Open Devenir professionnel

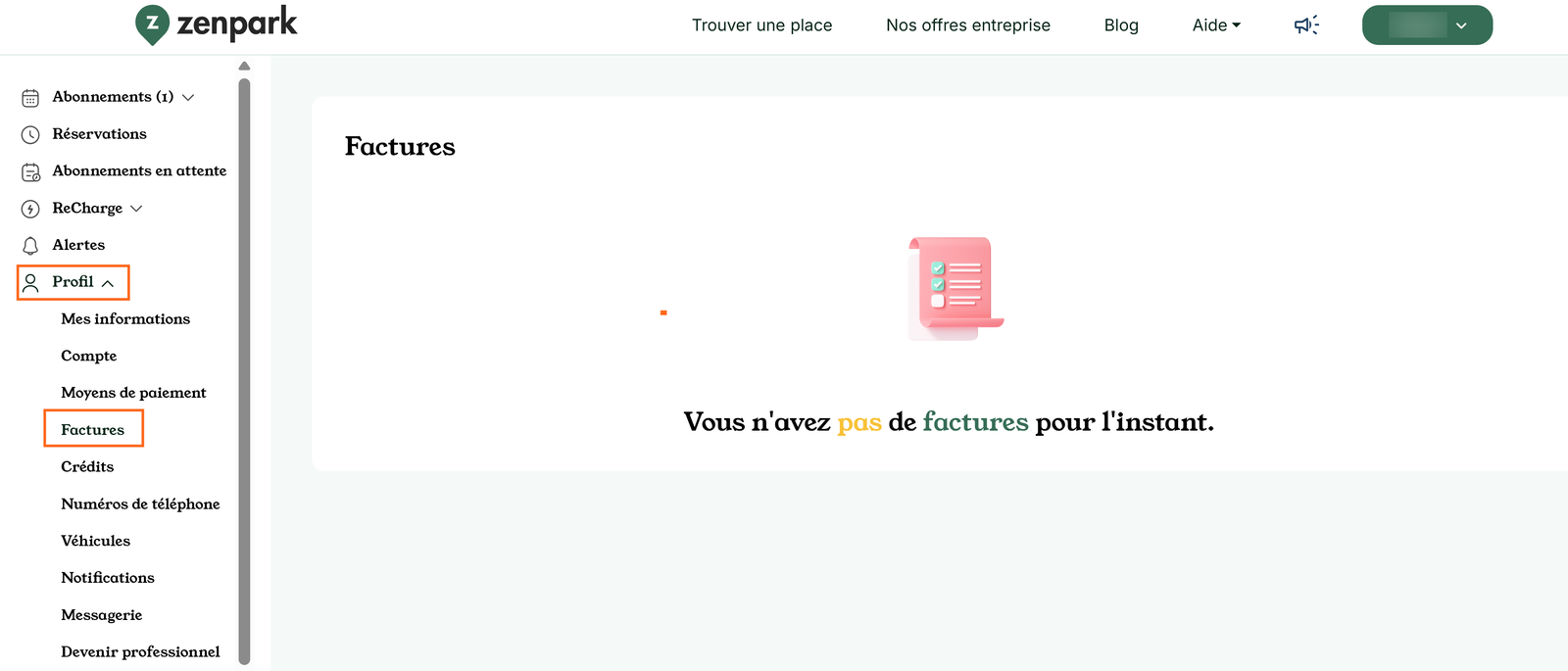(140, 652)
